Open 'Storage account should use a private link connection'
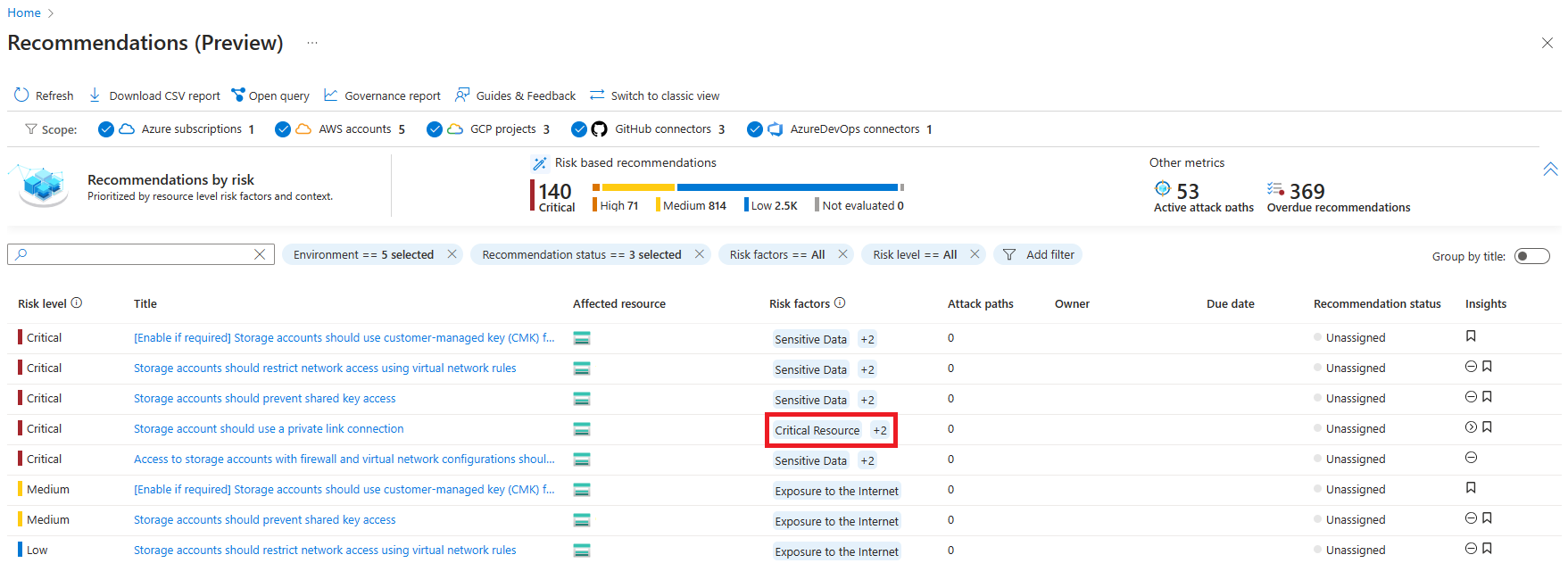Screen dimensions: 1568x563 pyautogui.click(x=269, y=429)
